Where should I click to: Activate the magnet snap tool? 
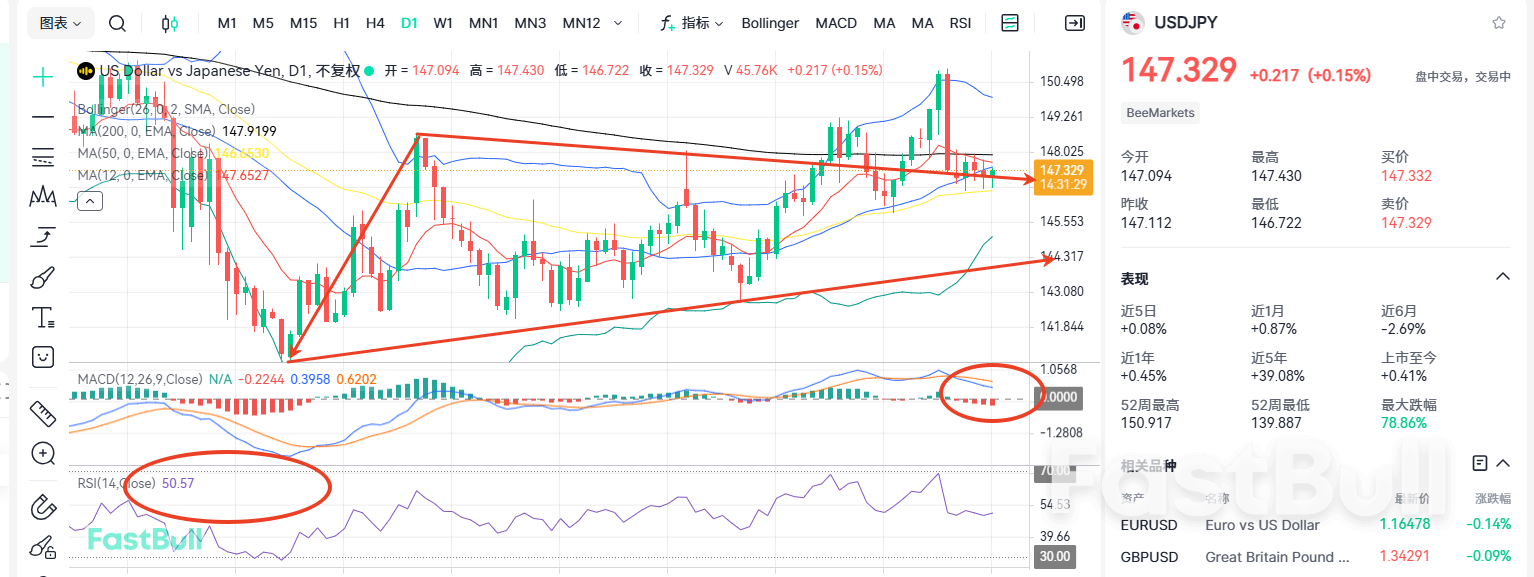[42, 508]
